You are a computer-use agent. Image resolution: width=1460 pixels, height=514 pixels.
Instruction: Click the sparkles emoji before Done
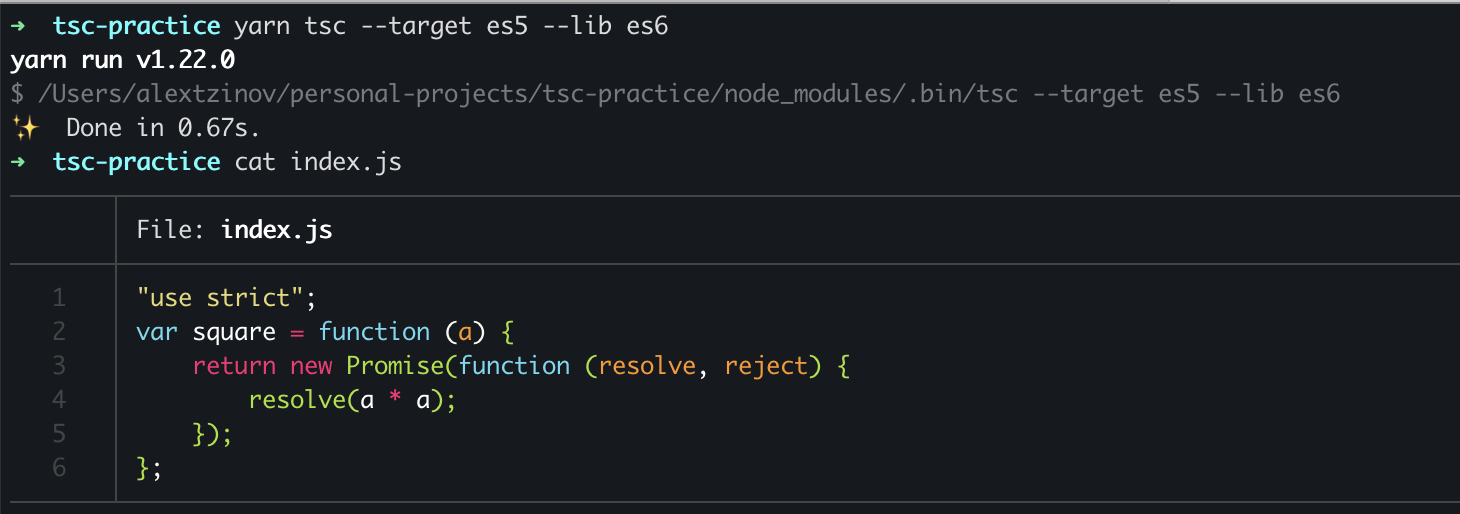tap(23, 128)
